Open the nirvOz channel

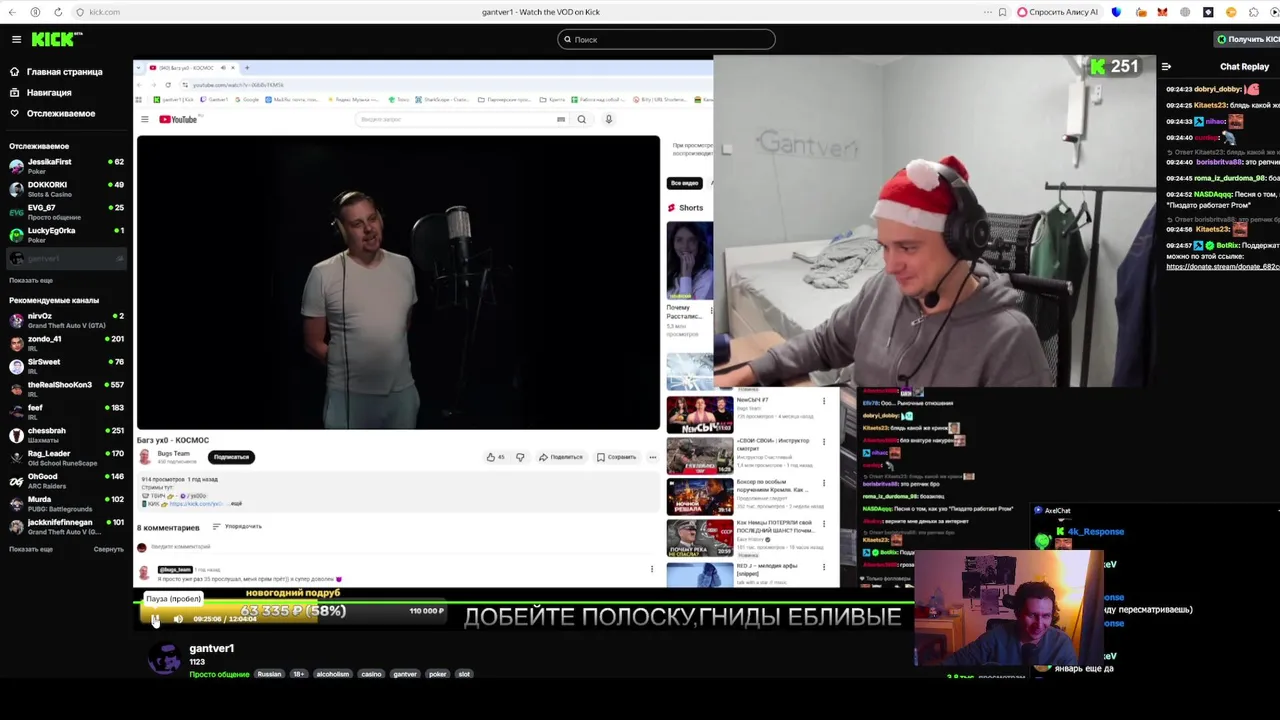(x=66, y=319)
